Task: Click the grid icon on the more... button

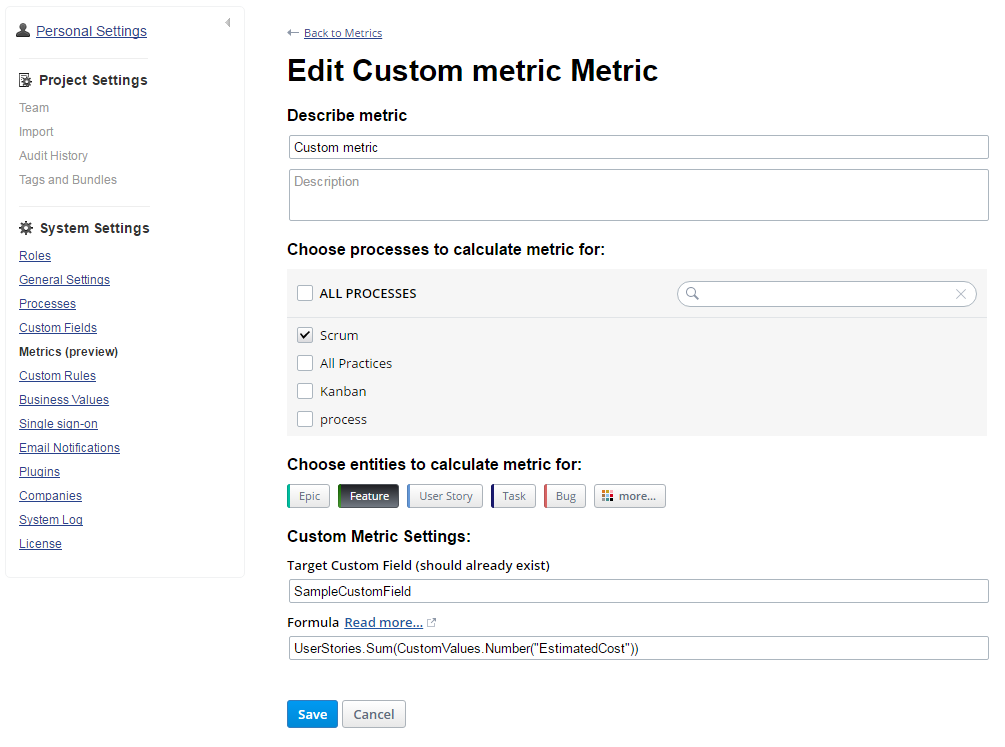Action: pyautogui.click(x=607, y=495)
